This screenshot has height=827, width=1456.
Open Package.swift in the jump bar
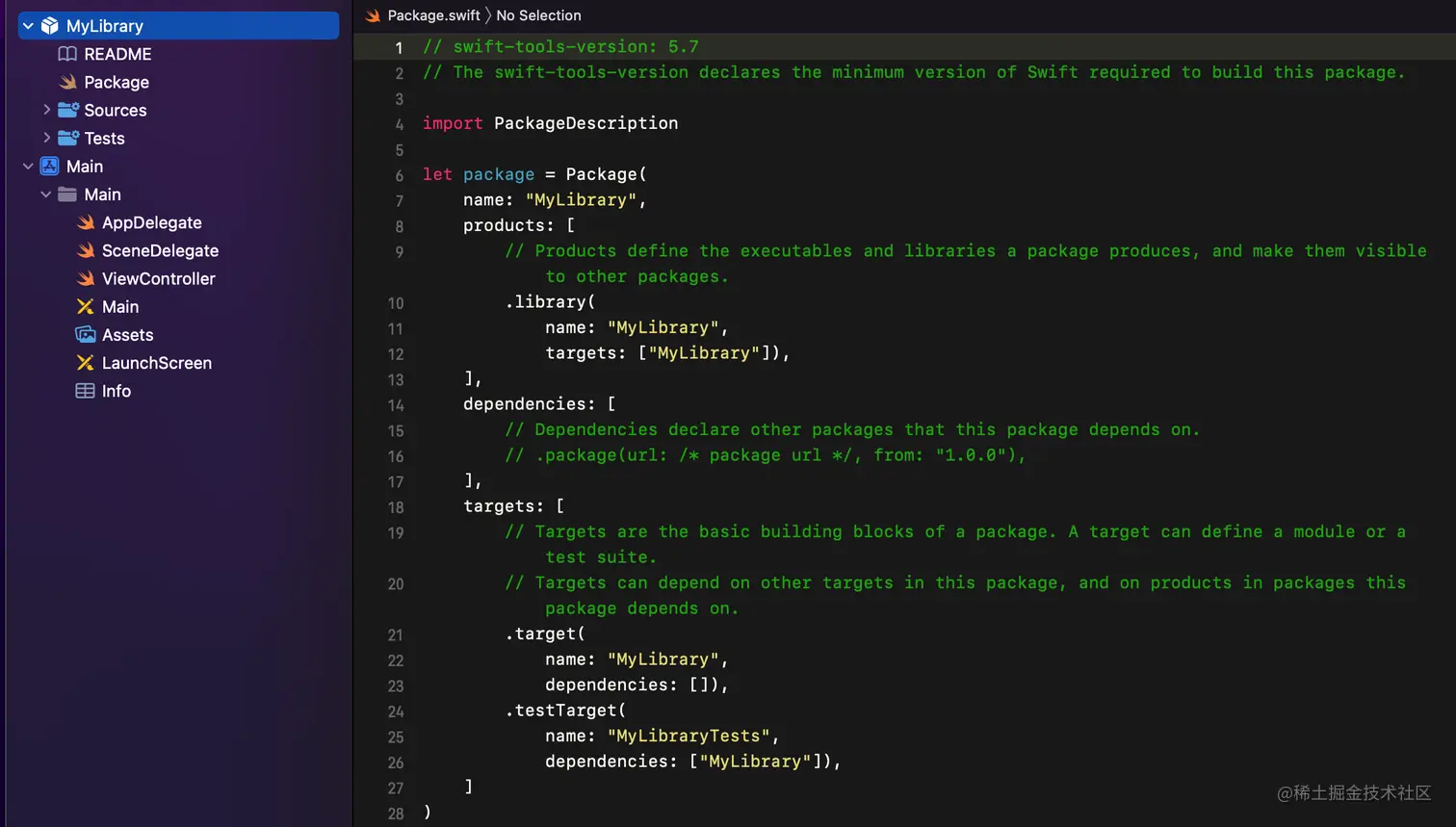(x=433, y=15)
